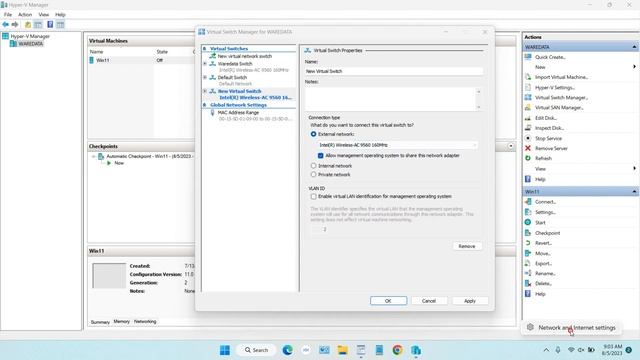Viewport: 640px width, 360px height.
Task: Click Revert action for Win11
Action: coord(543,243)
